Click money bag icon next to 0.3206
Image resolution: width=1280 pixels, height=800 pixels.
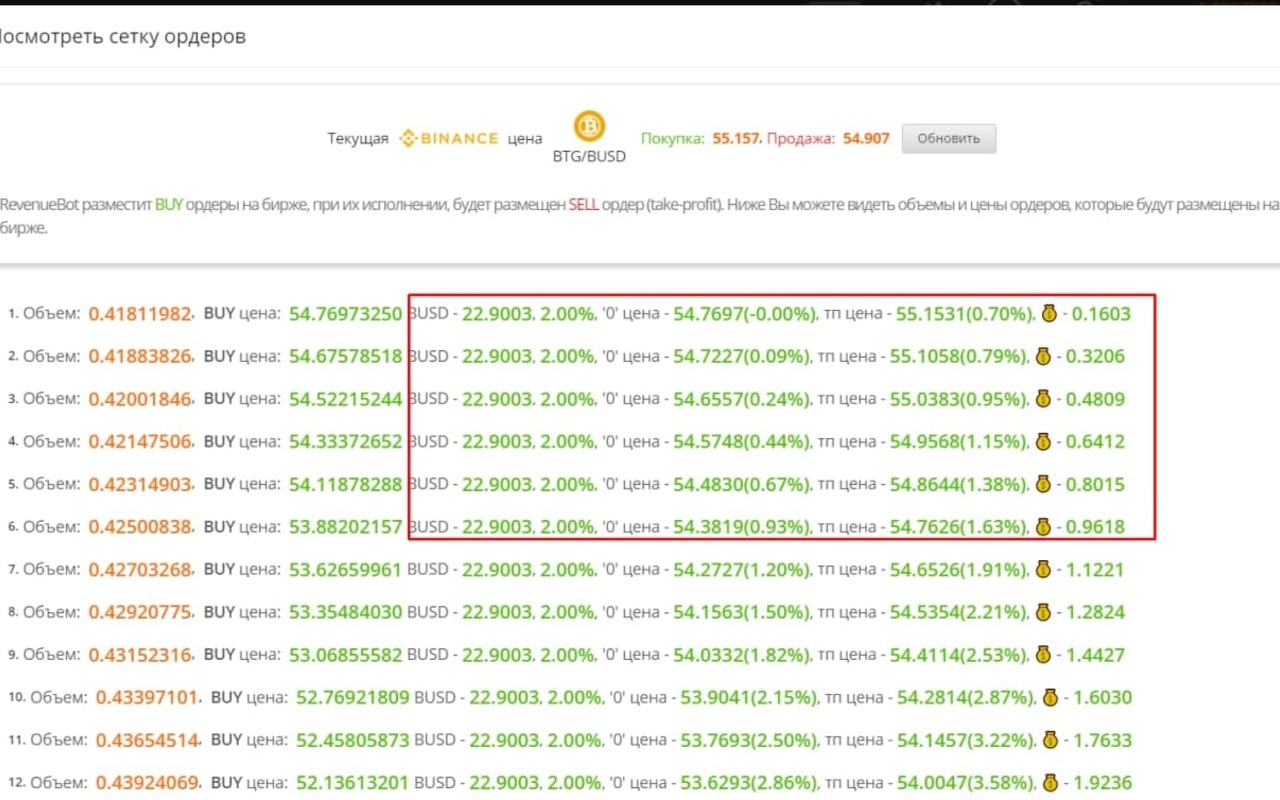click(x=1043, y=356)
